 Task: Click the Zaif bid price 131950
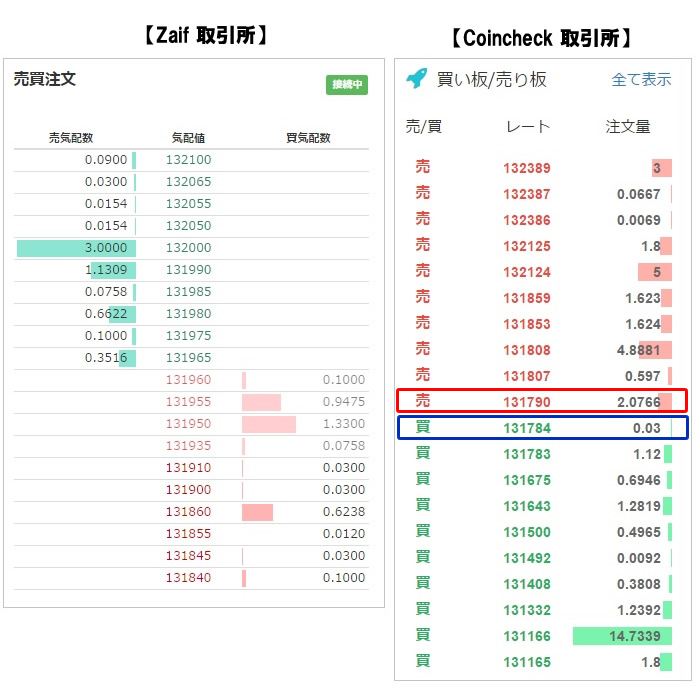click(188, 424)
